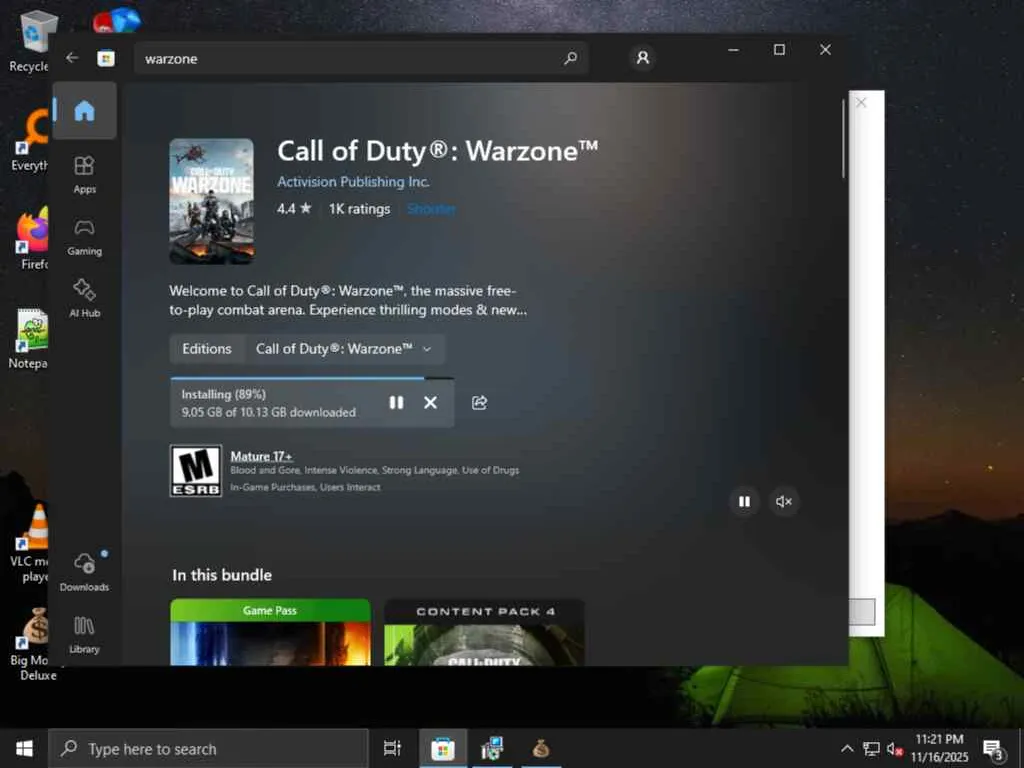The width and height of the screenshot is (1024, 768).
Task: Click the Call of Duty Warzone cover art
Action: click(212, 201)
